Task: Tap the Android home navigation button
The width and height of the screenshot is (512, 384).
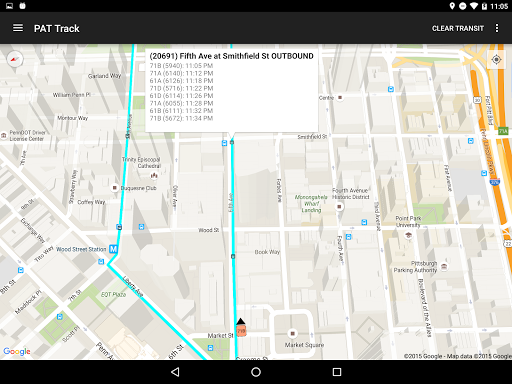Action: [256, 372]
